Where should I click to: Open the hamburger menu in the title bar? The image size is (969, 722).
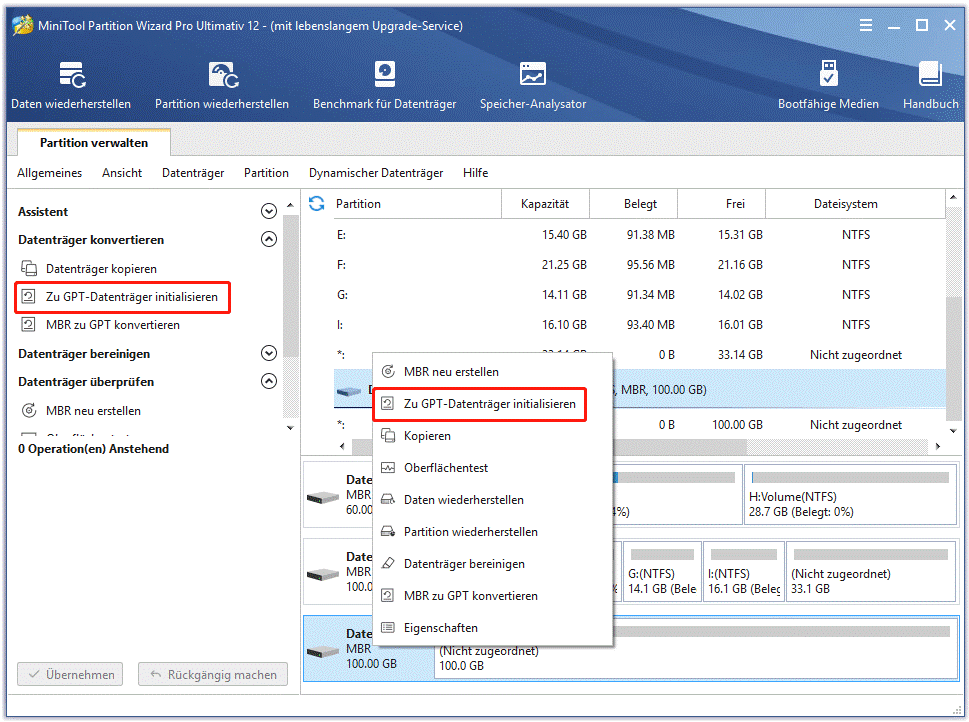(866, 25)
